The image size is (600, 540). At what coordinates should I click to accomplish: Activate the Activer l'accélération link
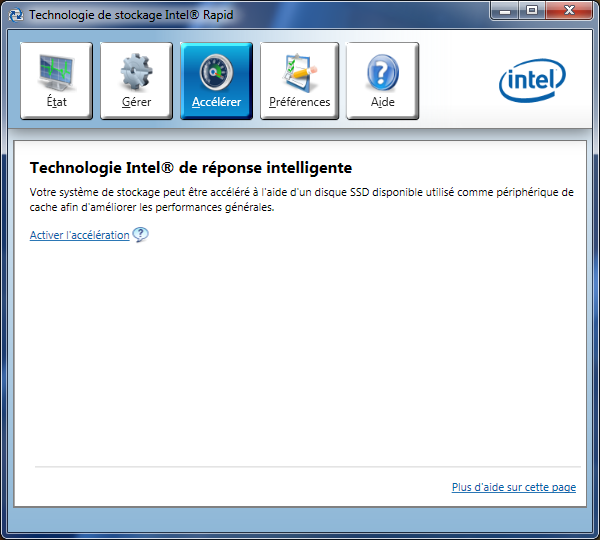coord(79,235)
